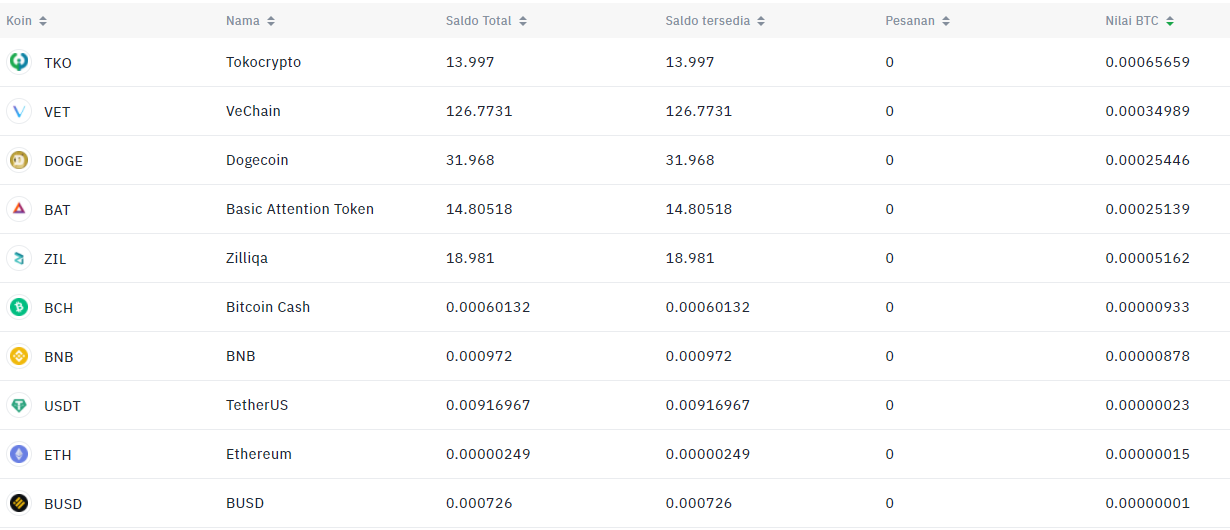
Task: Click the DOGE Dogecoin coin icon
Action: pyautogui.click(x=18, y=160)
